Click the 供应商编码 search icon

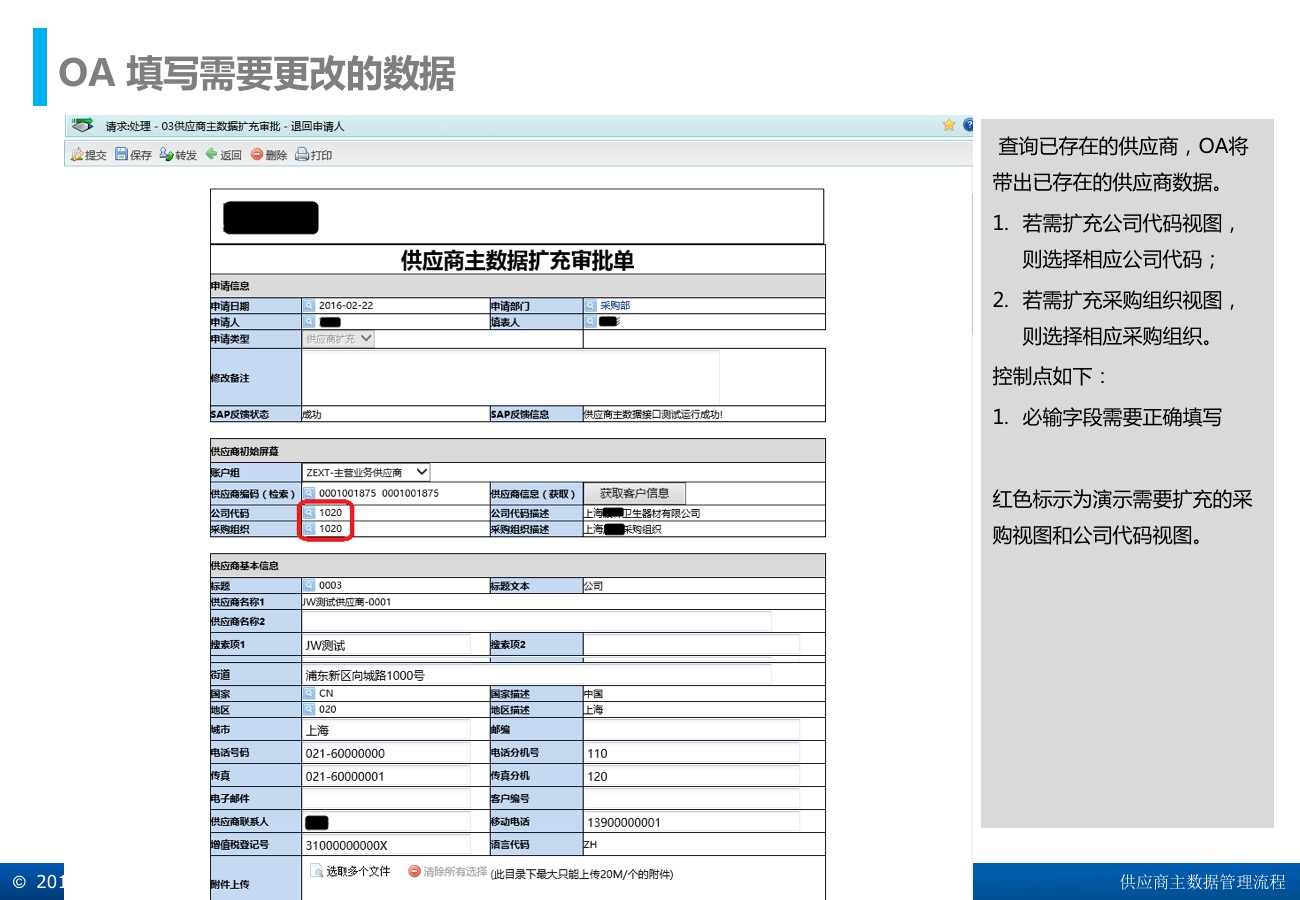coord(309,493)
